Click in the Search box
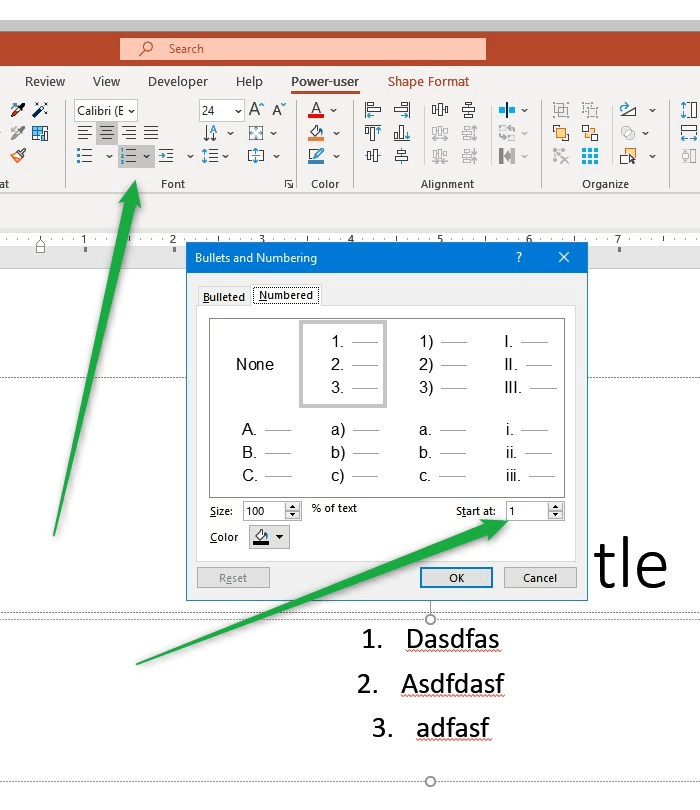 tap(303, 49)
